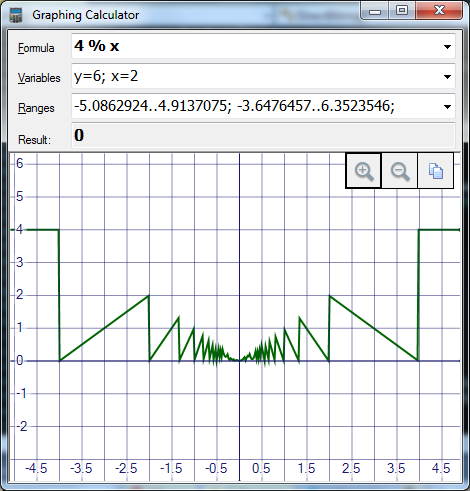Click the calculator app icon in title bar

[x=16, y=15]
